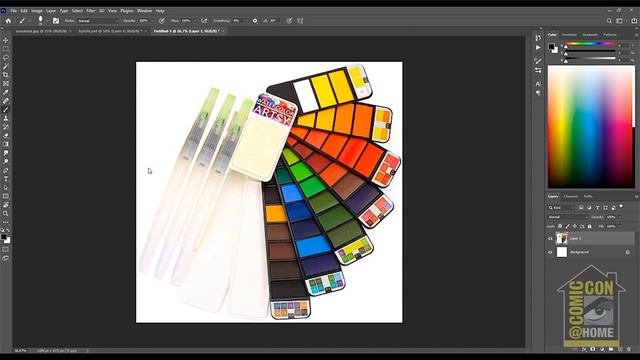Viewport: 640px width, 360px height.
Task: Open the History panel icon
Action: coord(538,38)
